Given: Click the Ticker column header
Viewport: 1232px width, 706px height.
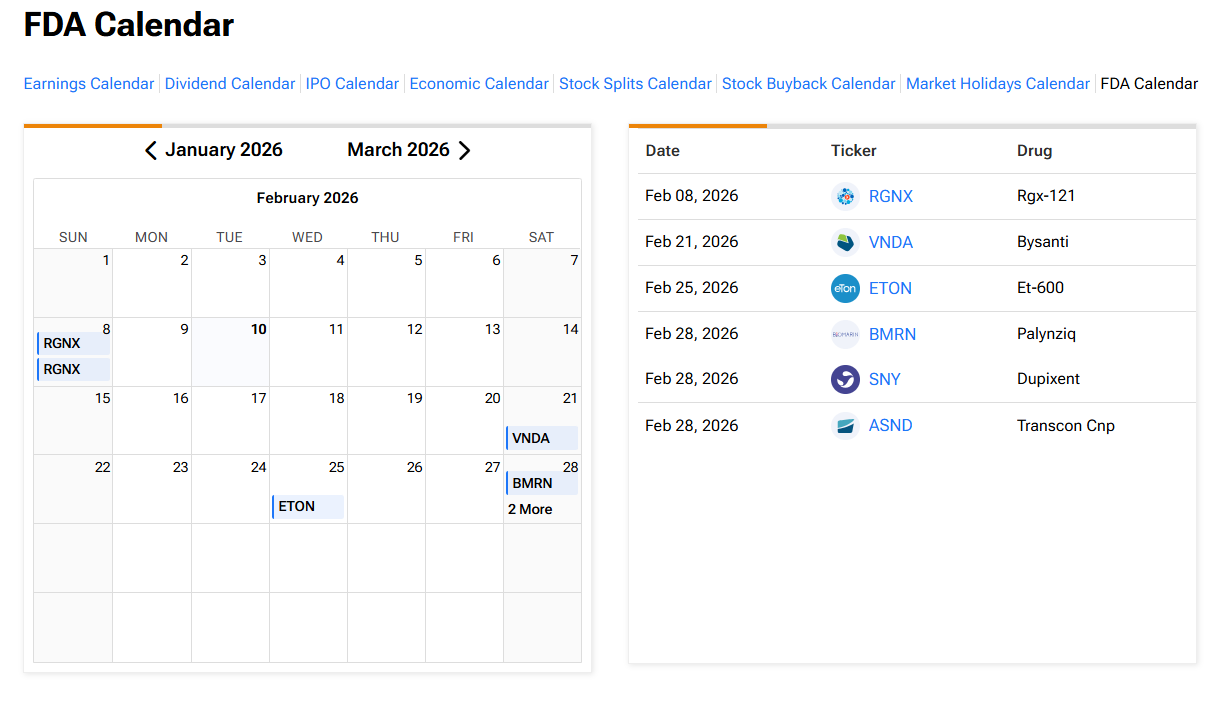Looking at the screenshot, I should pos(854,150).
